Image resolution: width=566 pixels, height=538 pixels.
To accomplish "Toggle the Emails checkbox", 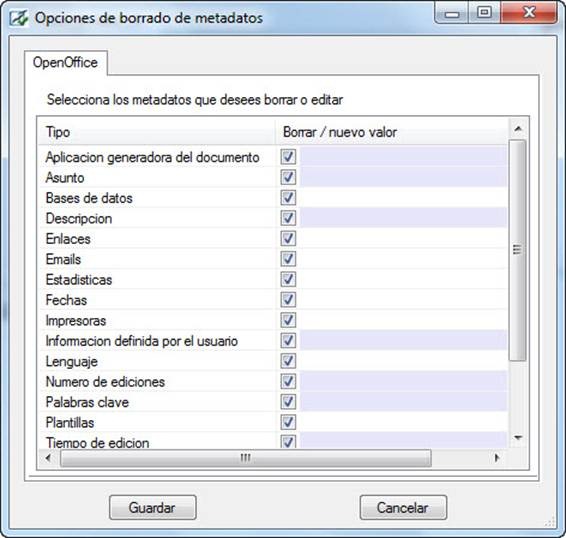I will (x=288, y=259).
